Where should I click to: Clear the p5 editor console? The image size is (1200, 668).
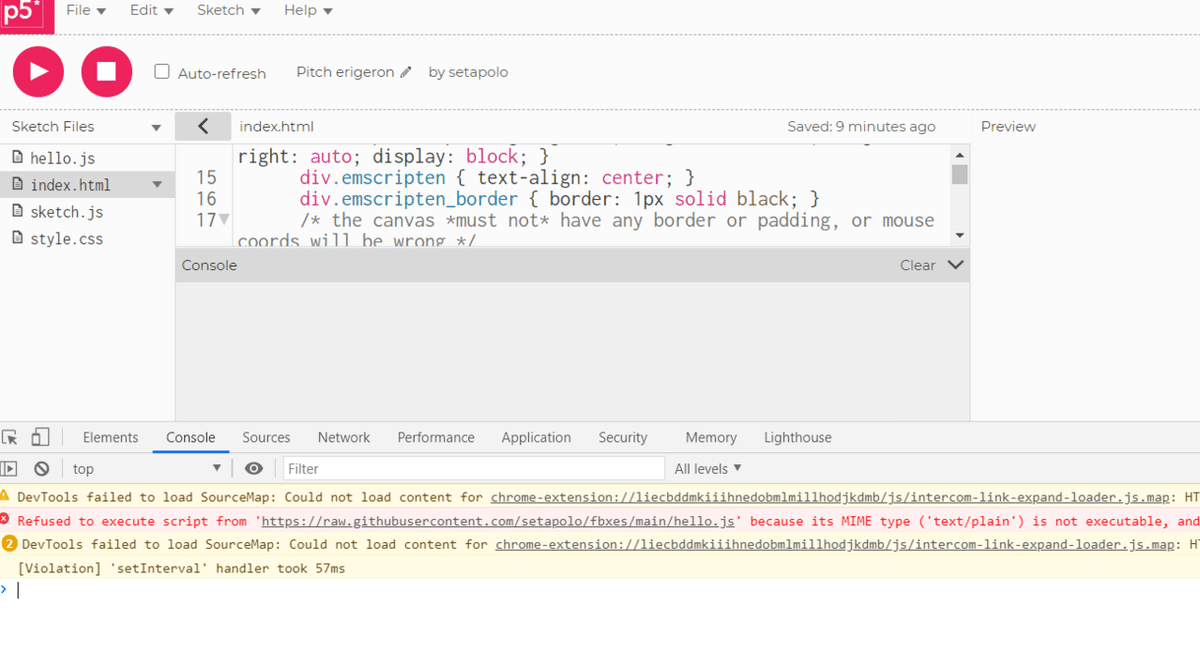[917, 265]
